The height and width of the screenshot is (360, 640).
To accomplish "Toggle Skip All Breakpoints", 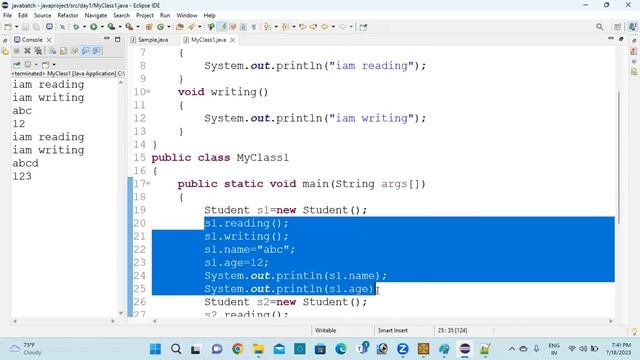I will [62, 27].
